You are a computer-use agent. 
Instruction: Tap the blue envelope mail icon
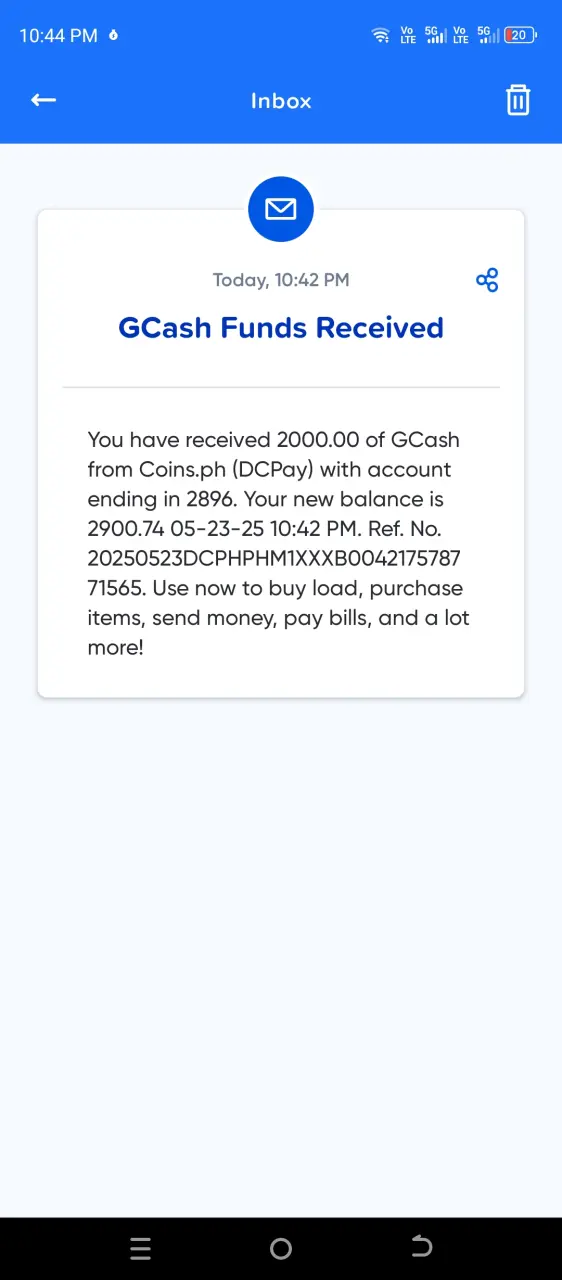pos(281,209)
